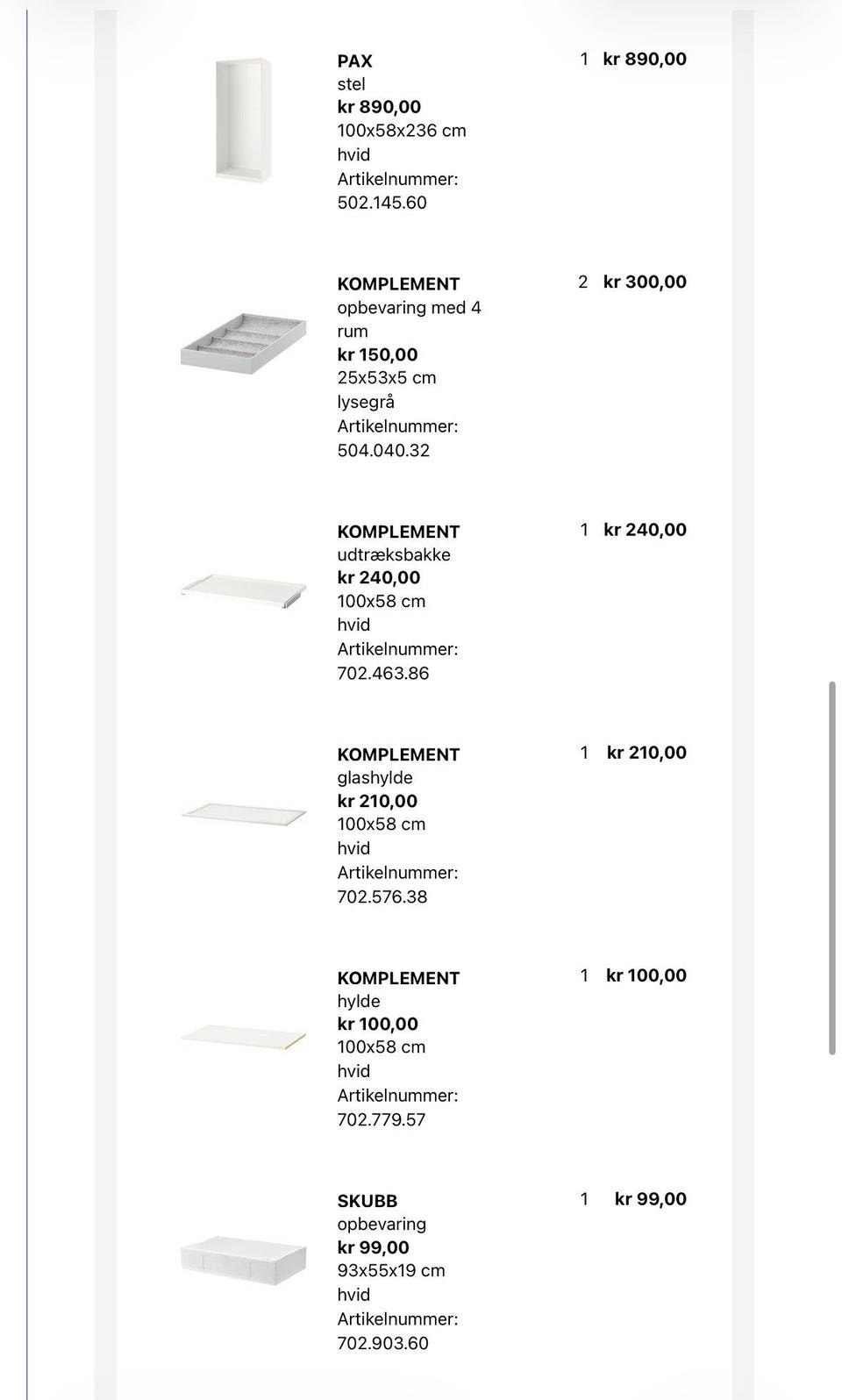The height and width of the screenshot is (1400, 842).
Task: Click quantity 2 beside kr 300,00
Action: 583,282
